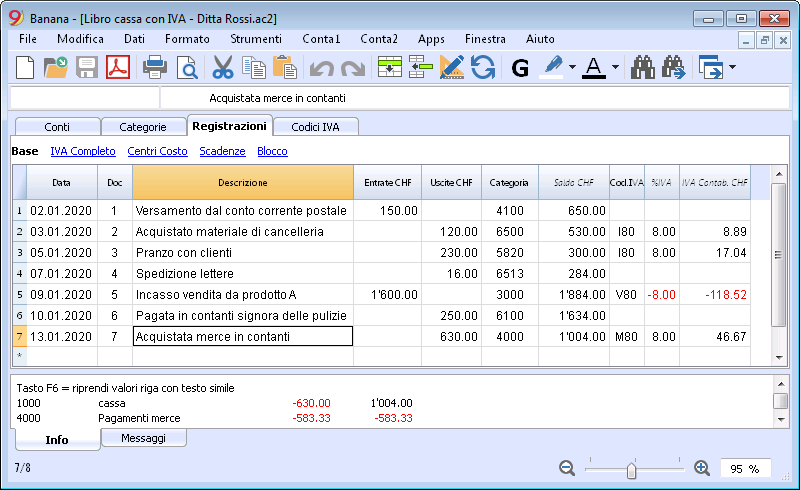800x490 pixels.
Task: Switch to the Messaggi tab
Action: pos(143,438)
